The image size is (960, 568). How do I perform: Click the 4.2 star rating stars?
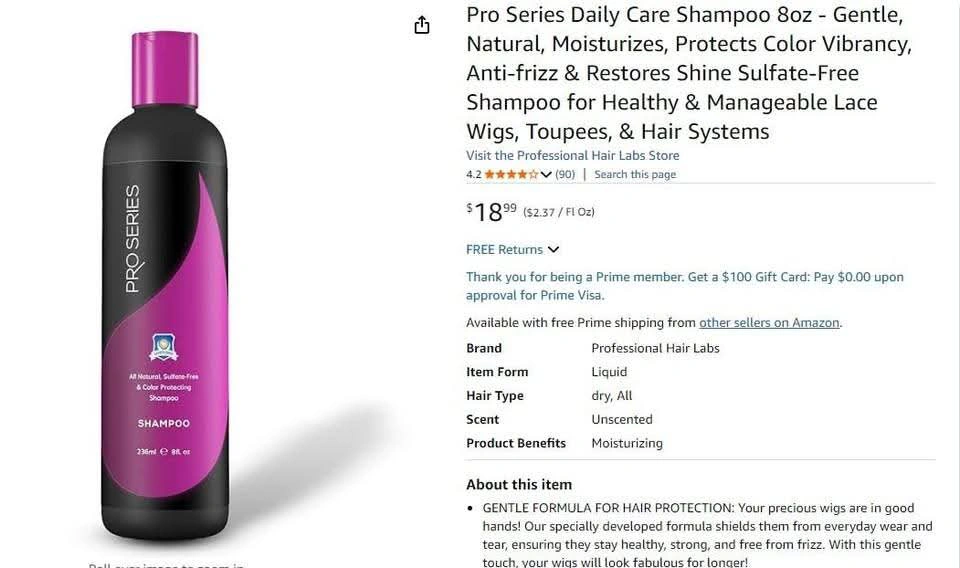(x=511, y=174)
